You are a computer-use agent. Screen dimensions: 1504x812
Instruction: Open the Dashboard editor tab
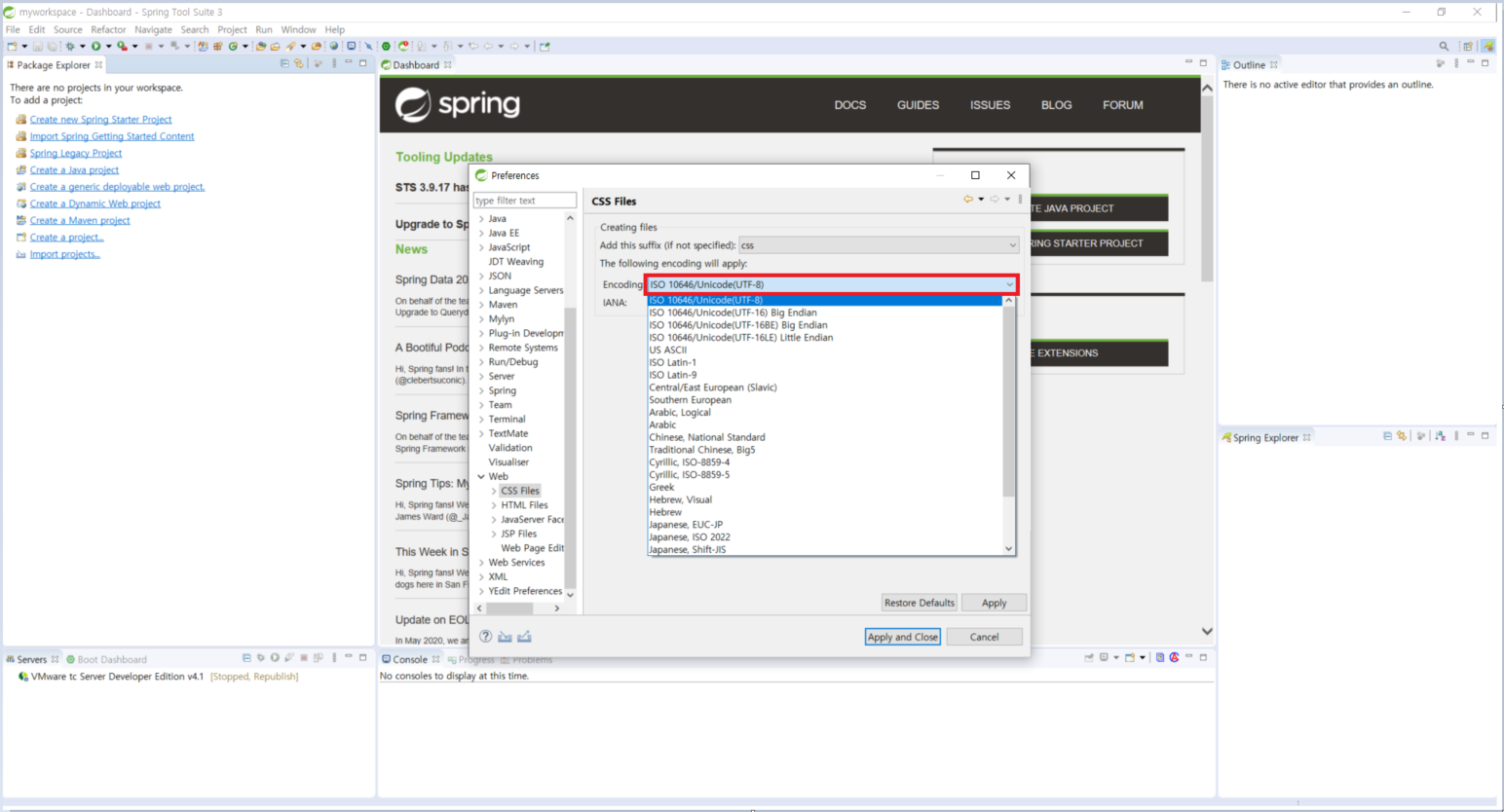point(416,65)
